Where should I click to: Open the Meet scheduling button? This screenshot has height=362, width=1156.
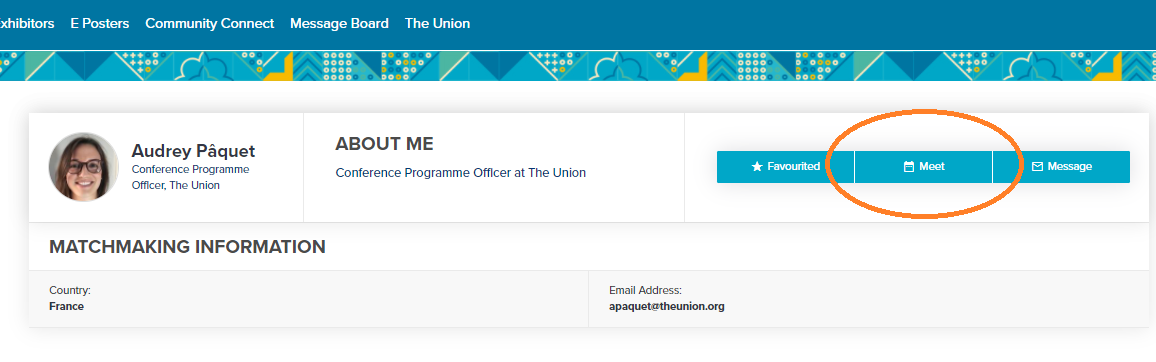[x=923, y=167]
